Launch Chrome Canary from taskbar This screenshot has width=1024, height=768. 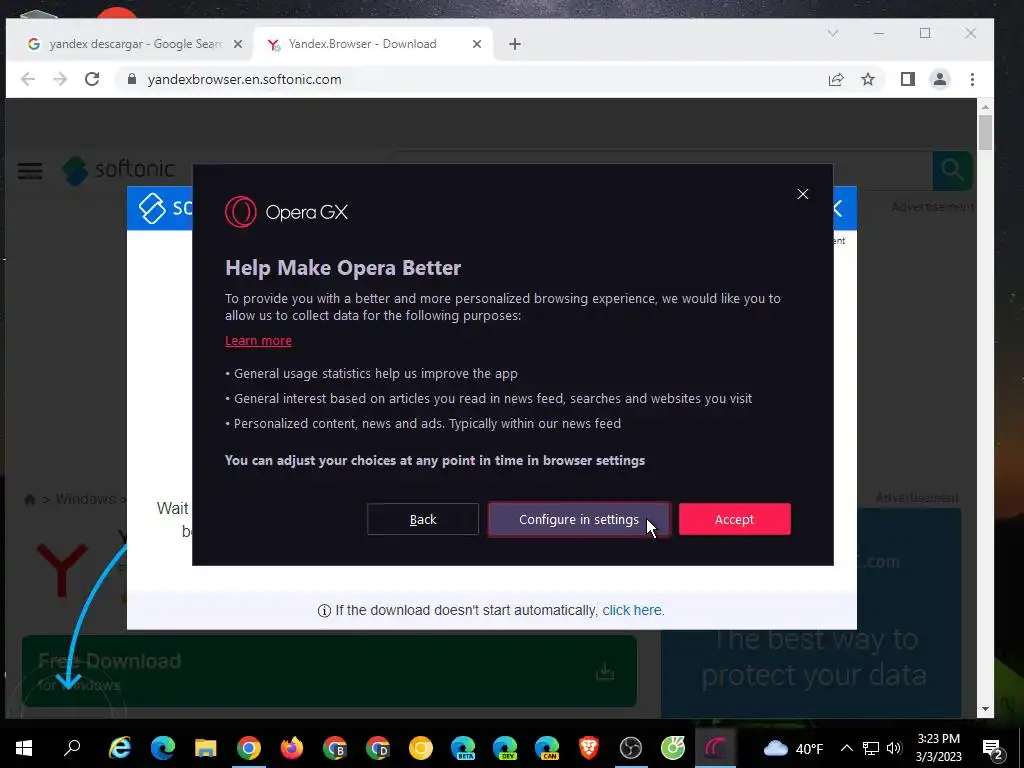coord(421,748)
